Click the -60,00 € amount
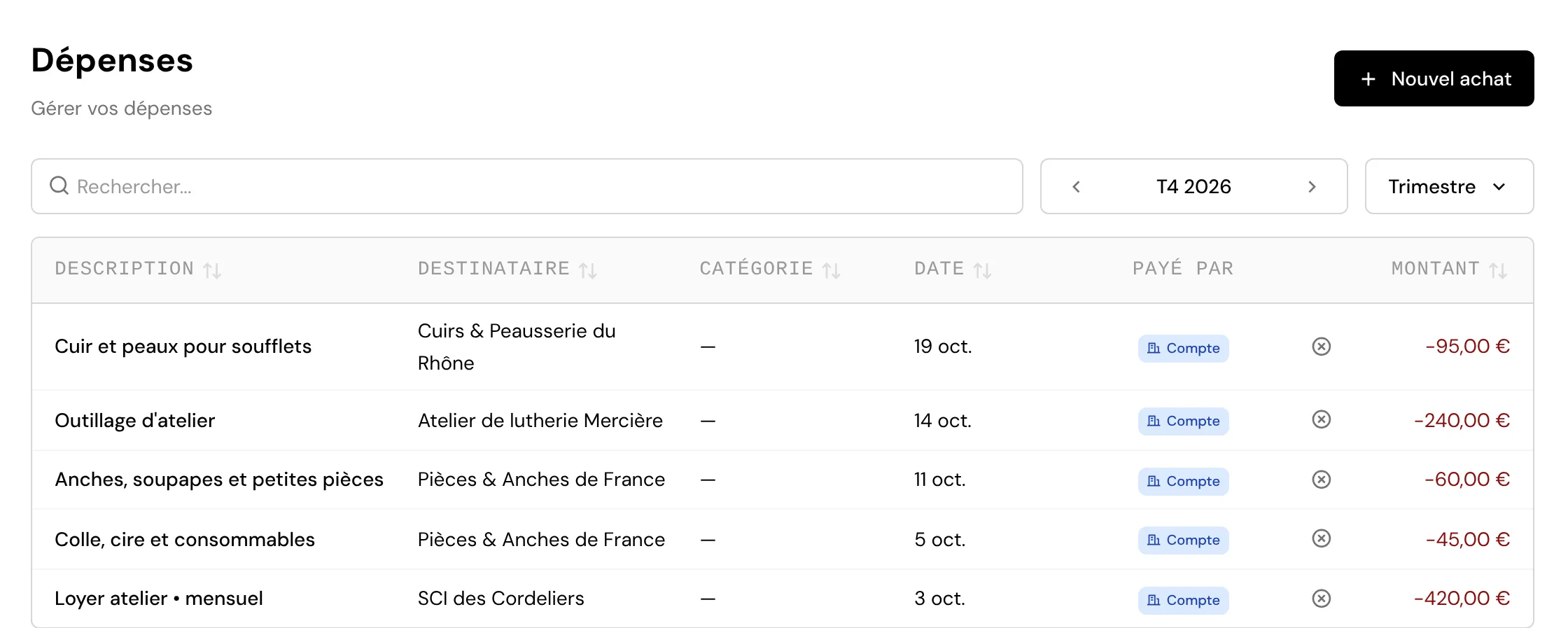 1467,480
